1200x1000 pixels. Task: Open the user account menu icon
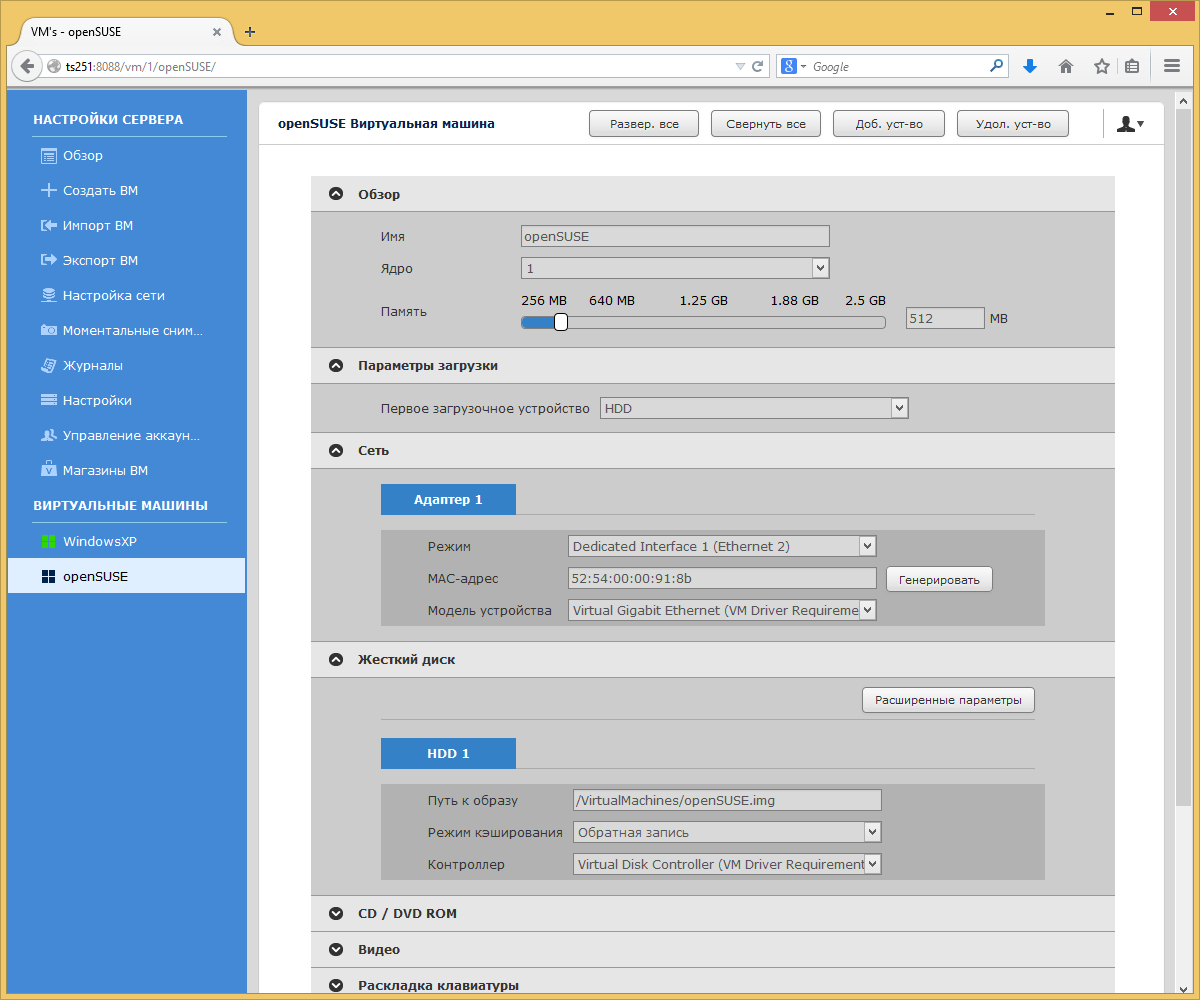pyautogui.click(x=1130, y=124)
